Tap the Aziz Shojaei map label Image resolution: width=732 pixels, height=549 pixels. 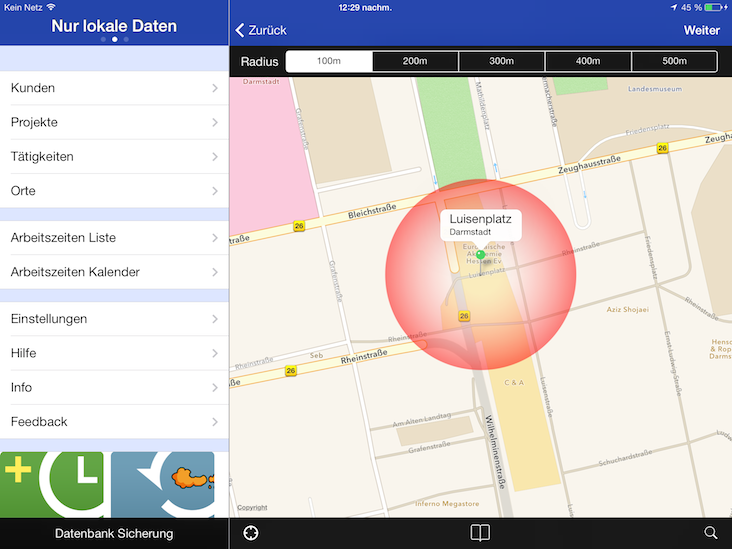point(627,310)
